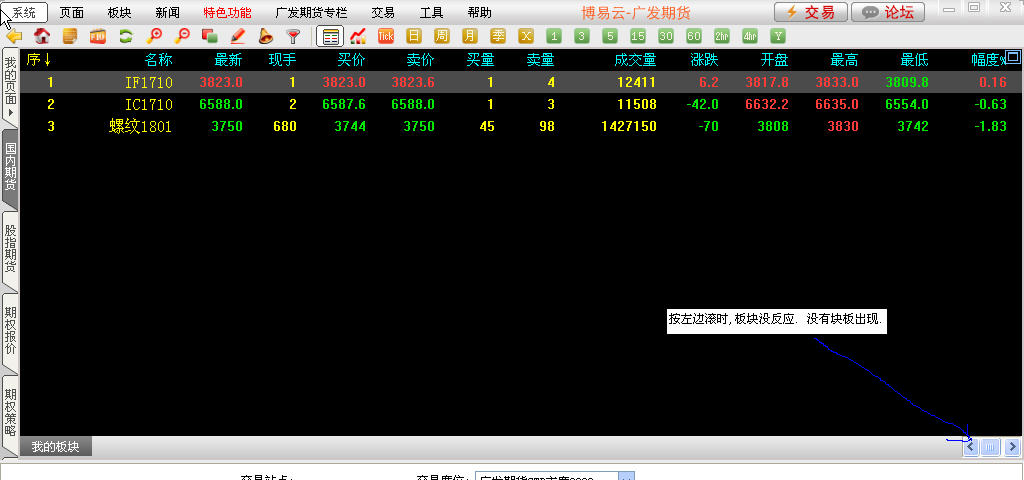Image resolution: width=1024 pixels, height=480 pixels.
Task: Sort by the 序 column header
Action: pyautogui.click(x=39, y=60)
